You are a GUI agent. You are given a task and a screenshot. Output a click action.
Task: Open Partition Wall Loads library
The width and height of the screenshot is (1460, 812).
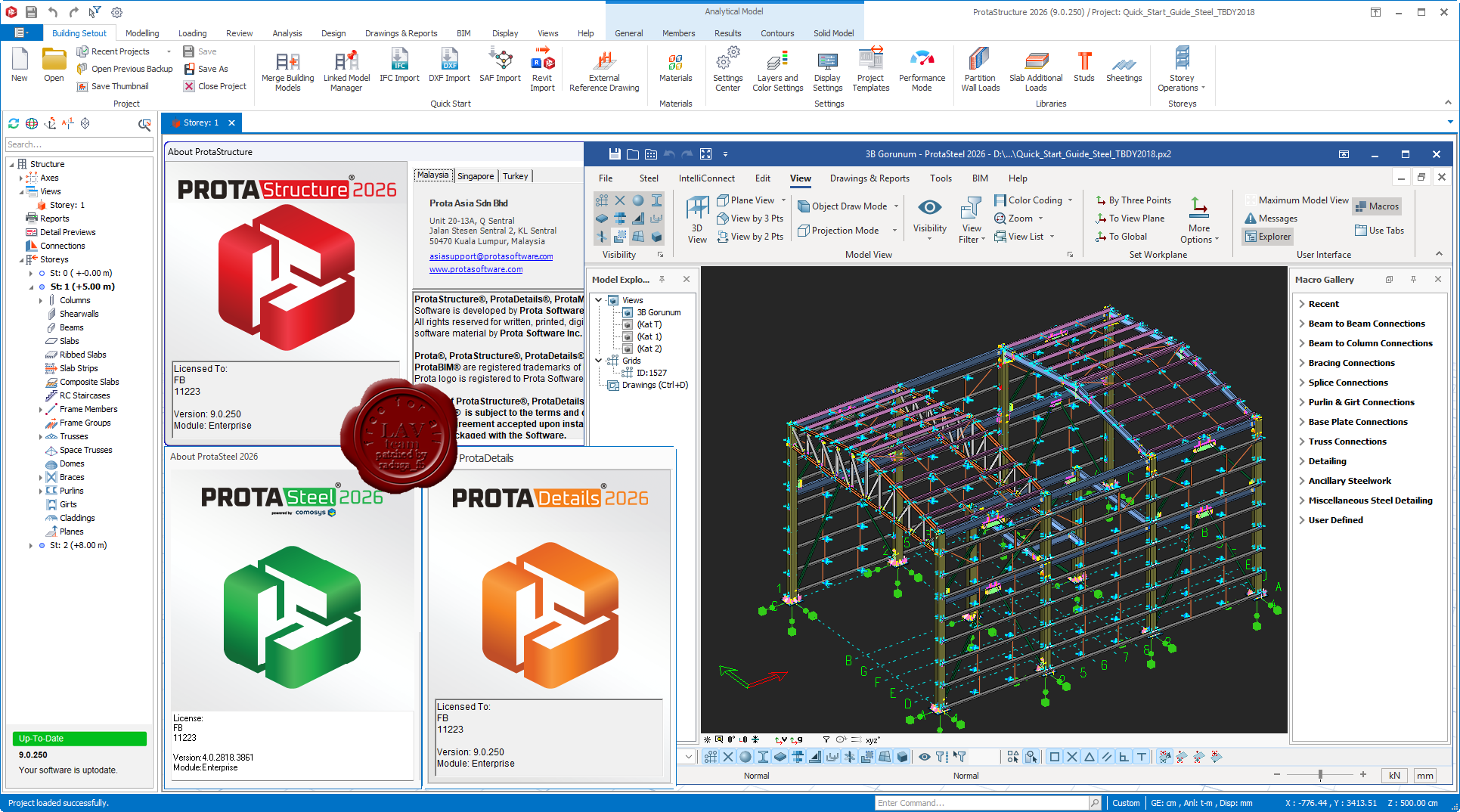coord(980,70)
